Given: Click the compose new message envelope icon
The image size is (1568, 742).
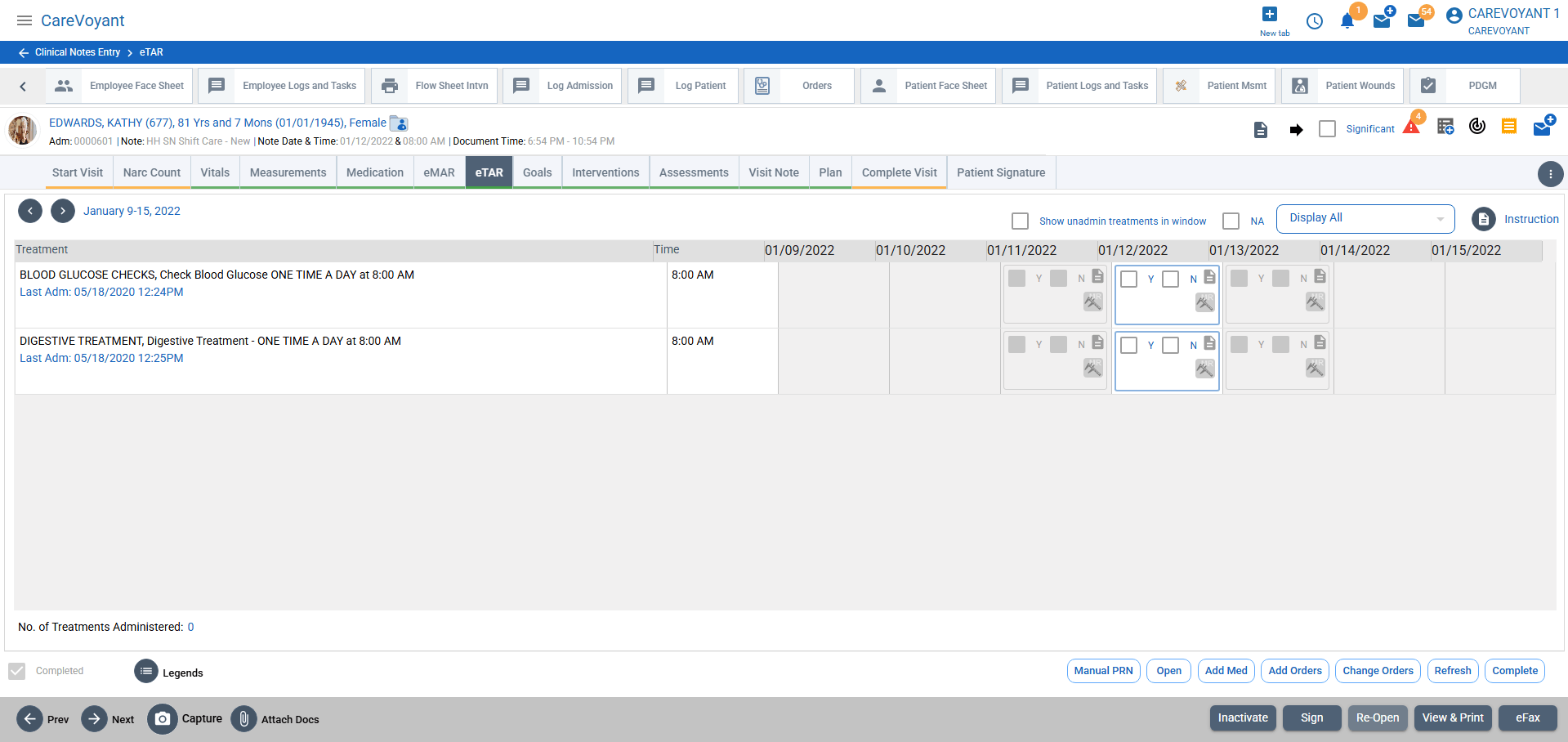Looking at the screenshot, I should point(1383,20).
